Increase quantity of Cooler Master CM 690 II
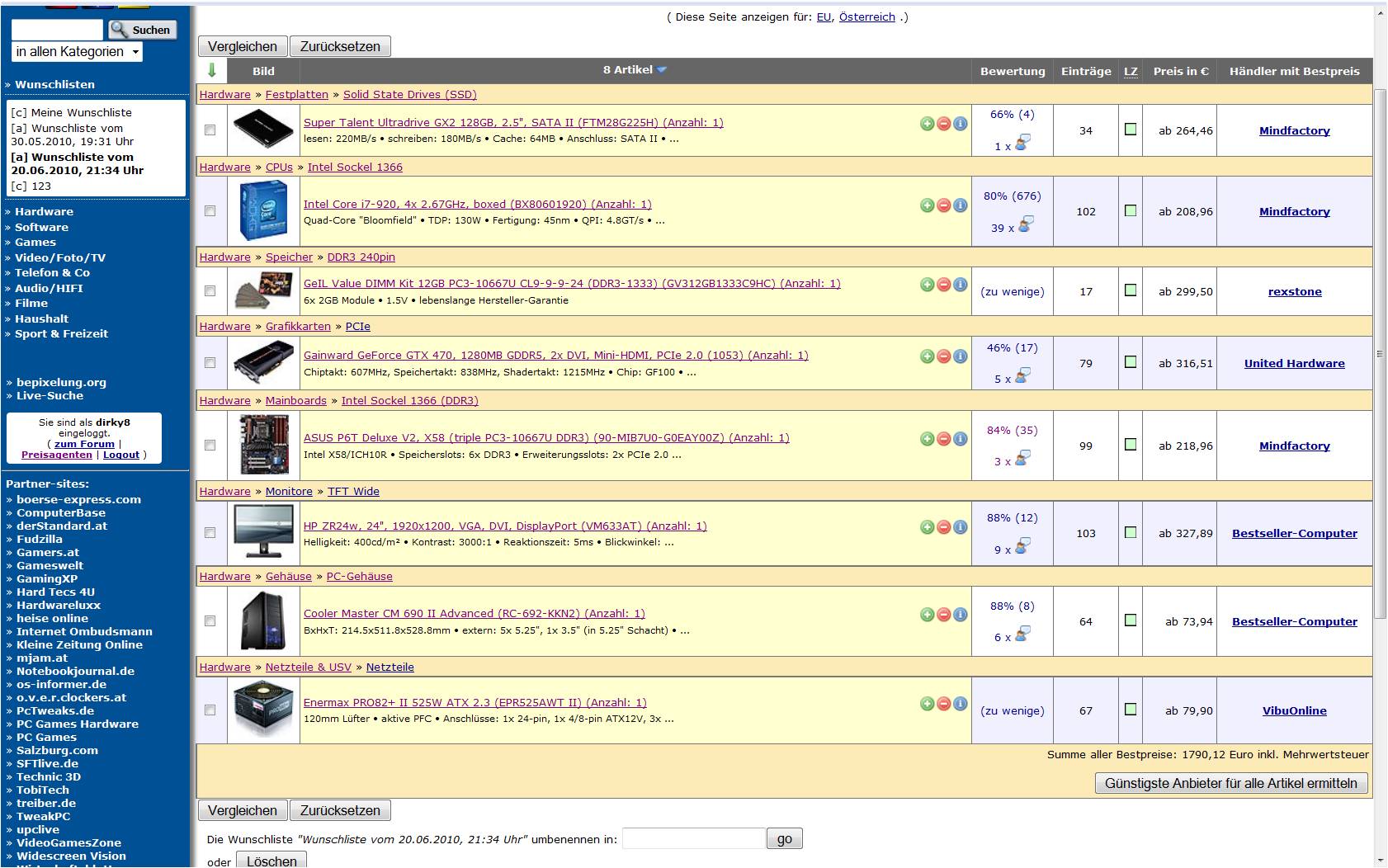 coord(928,615)
